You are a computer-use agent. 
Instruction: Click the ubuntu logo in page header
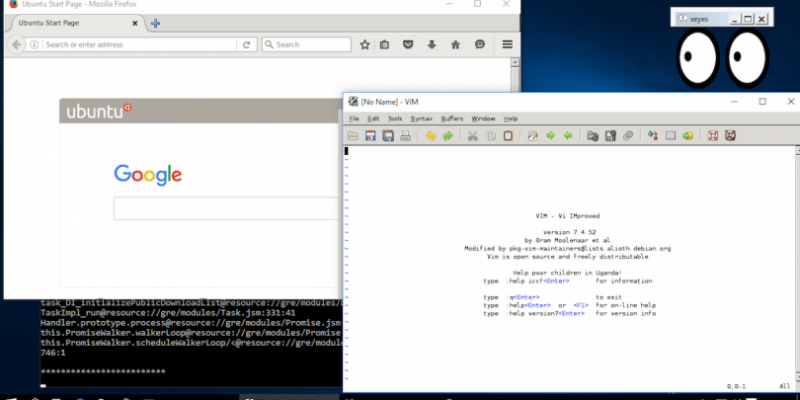99,111
